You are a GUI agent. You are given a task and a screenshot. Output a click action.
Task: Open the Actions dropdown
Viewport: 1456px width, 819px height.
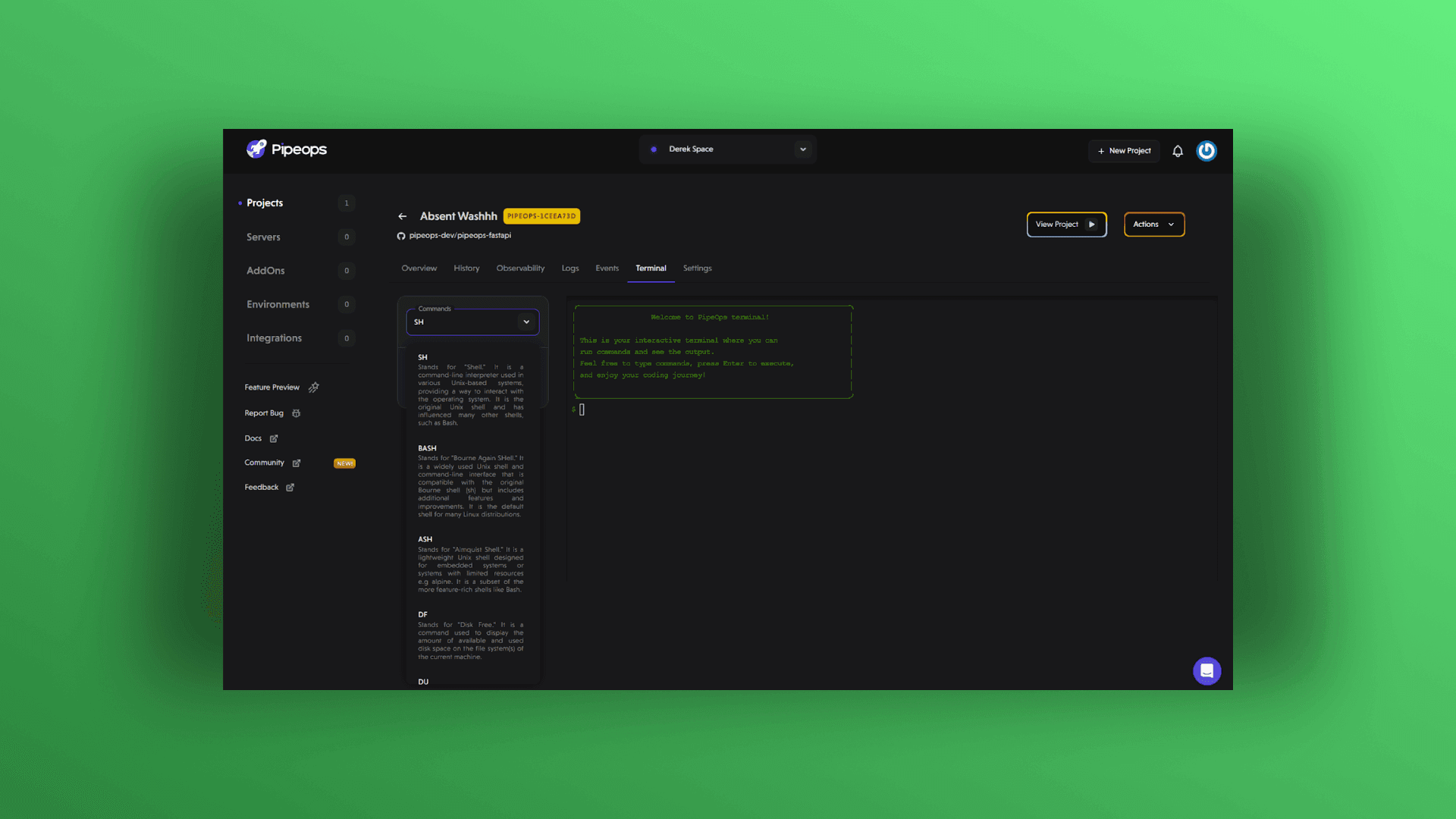click(1153, 224)
